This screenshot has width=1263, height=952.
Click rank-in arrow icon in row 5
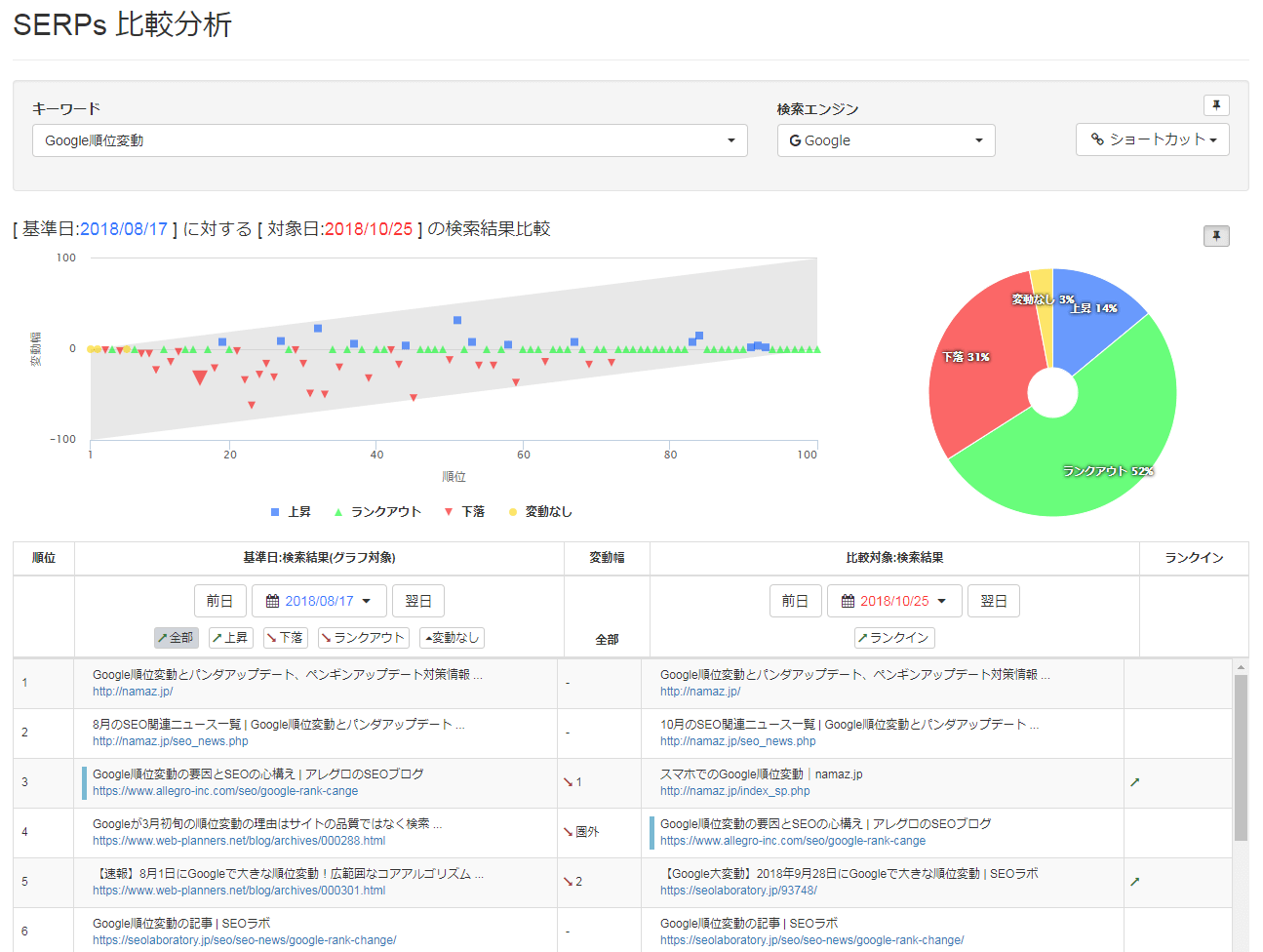[x=1134, y=882]
